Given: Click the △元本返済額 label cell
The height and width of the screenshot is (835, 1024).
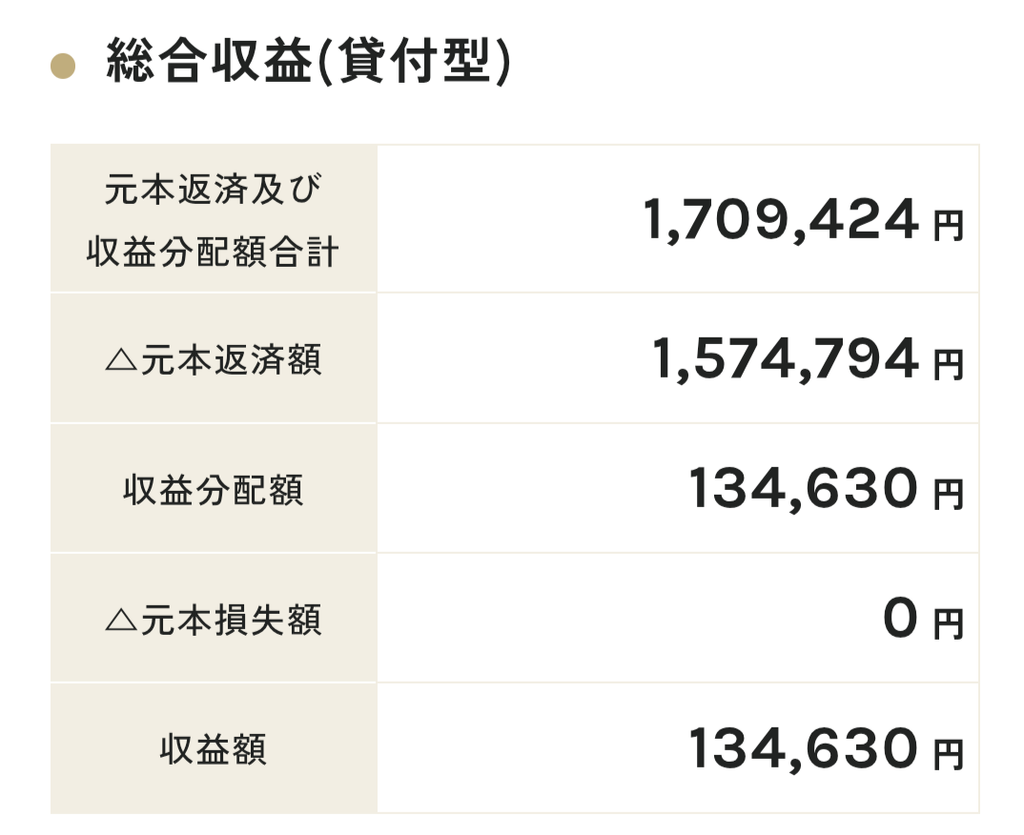Looking at the screenshot, I should point(214,358).
